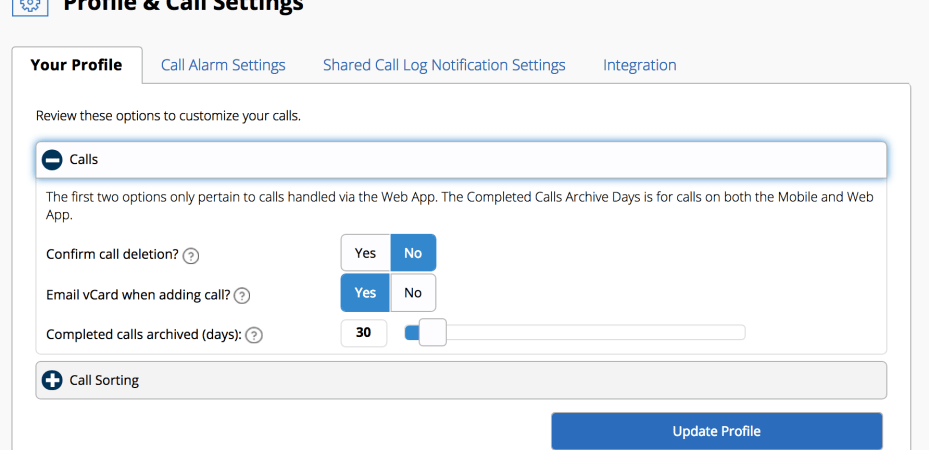Click the settings gear icon beside page title
This screenshot has width=929, height=450.
coord(28,5)
